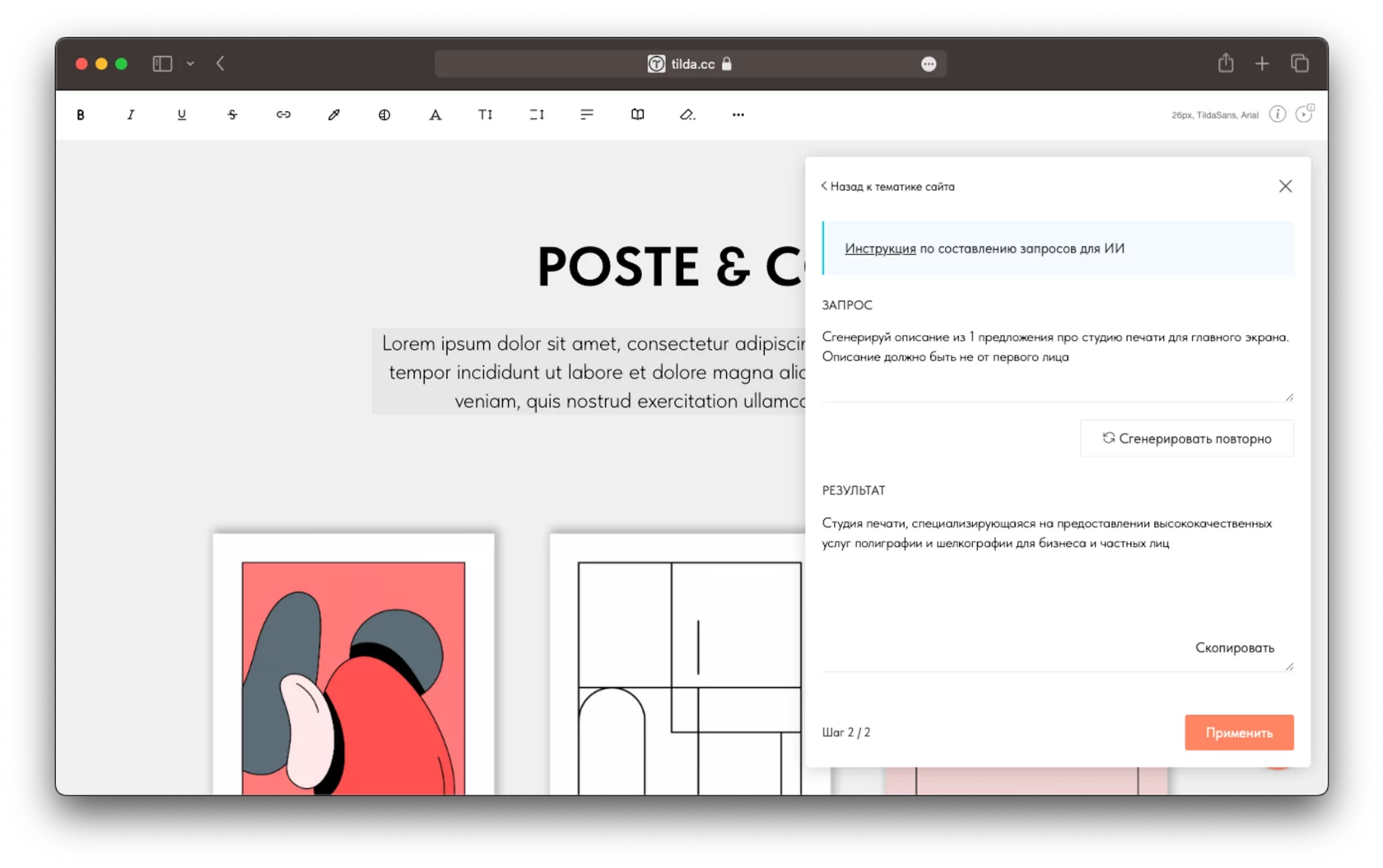Open the text color brush tool
The image size is (1383, 868).
[x=333, y=115]
